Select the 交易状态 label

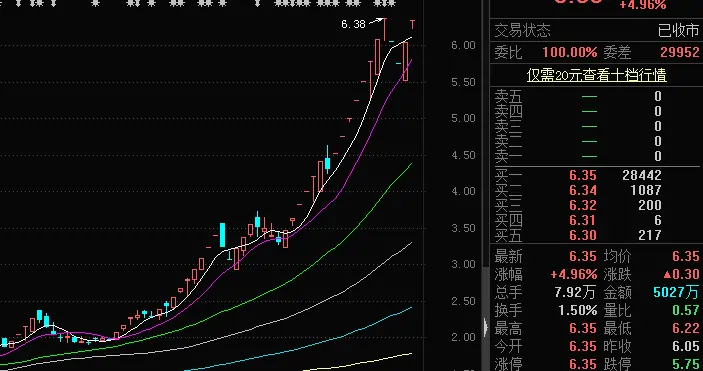click(x=522, y=31)
